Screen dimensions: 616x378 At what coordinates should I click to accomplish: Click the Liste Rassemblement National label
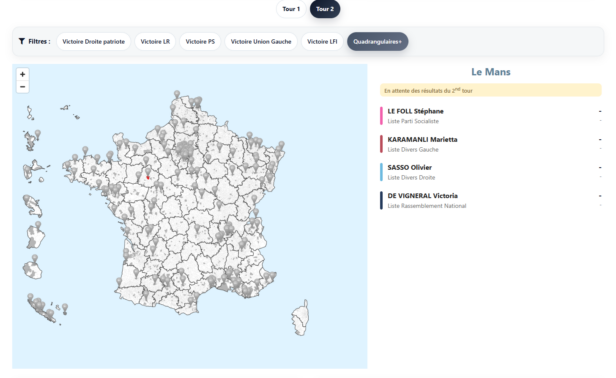tap(427, 206)
